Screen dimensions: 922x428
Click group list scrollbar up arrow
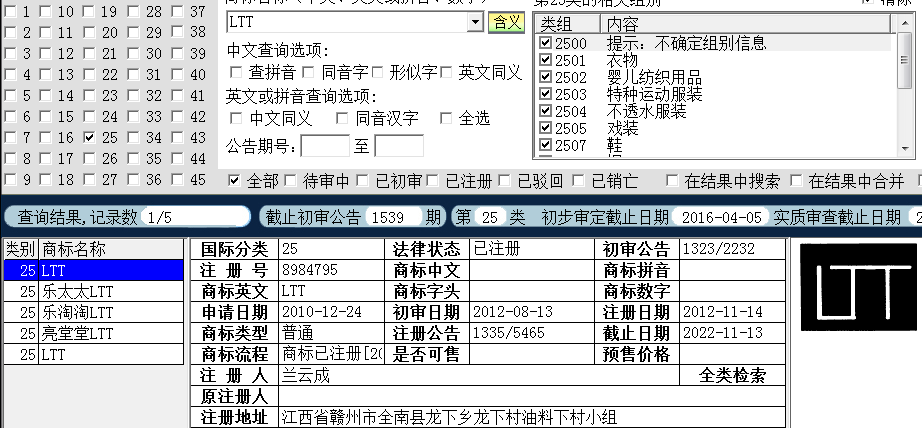(904, 24)
